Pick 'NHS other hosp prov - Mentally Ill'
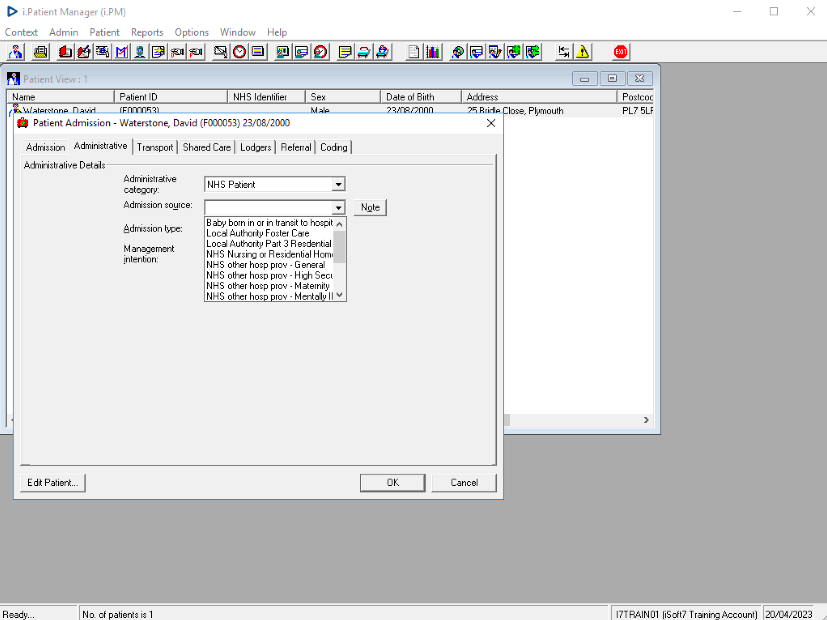 pos(269,296)
